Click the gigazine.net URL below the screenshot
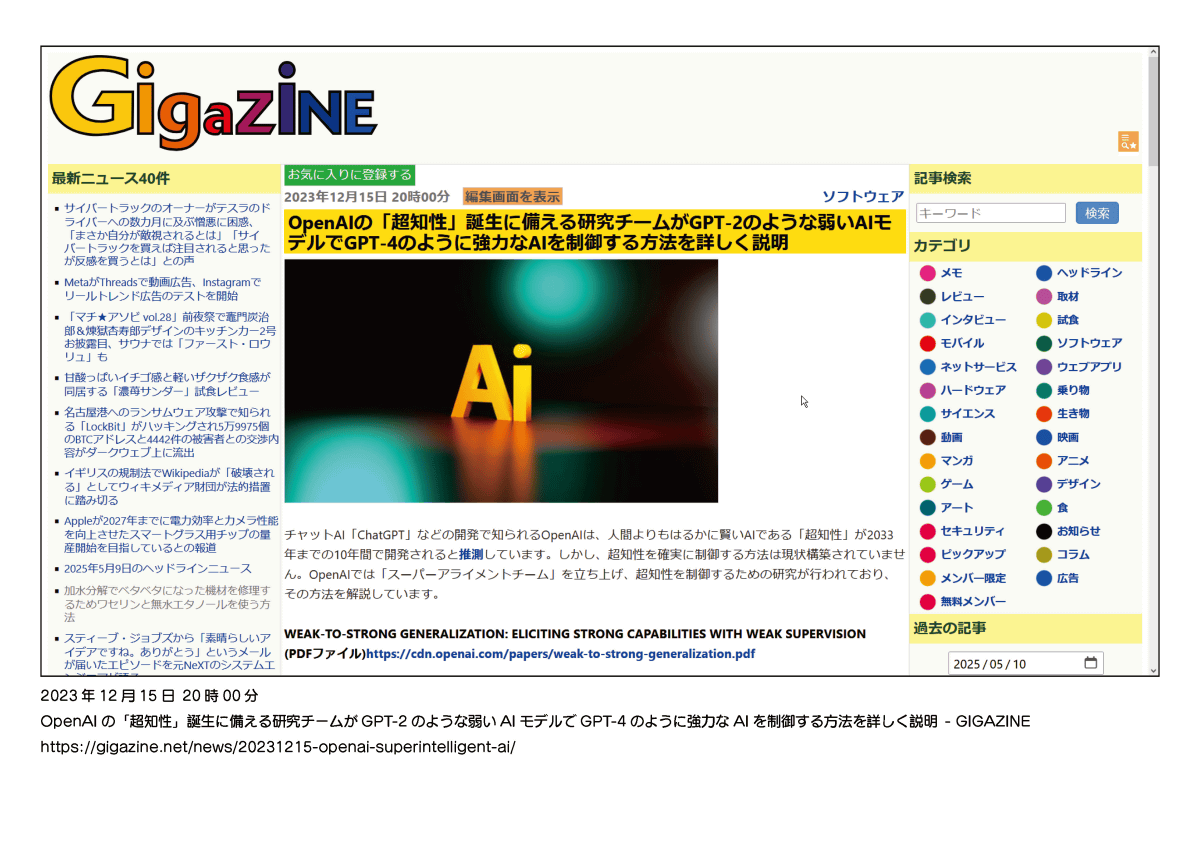Screen dimensions: 1200x849 [x=278, y=747]
